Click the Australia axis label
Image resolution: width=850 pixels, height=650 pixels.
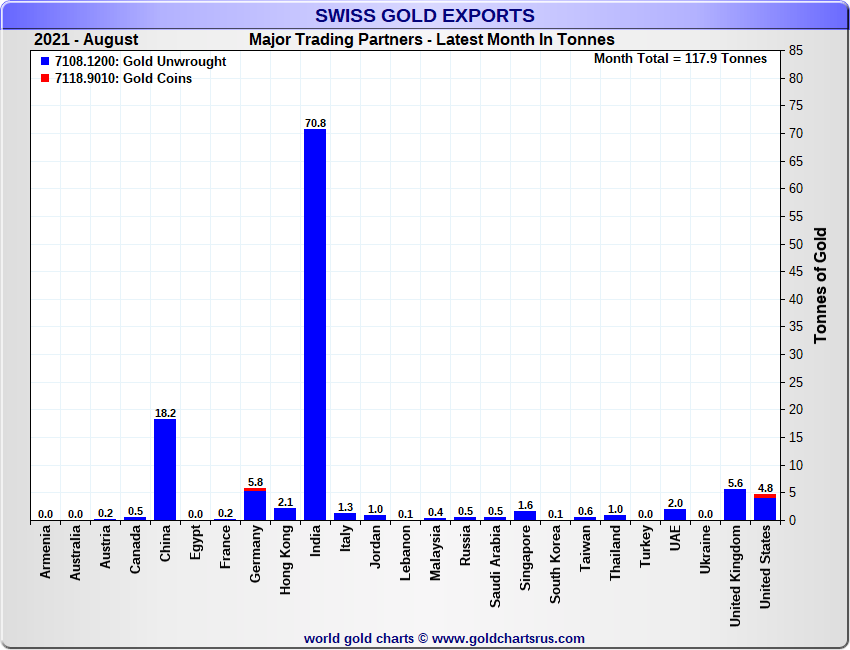tap(75, 553)
